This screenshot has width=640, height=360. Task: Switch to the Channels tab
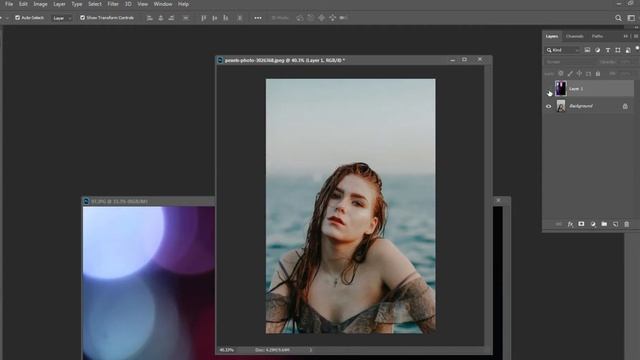(575, 36)
